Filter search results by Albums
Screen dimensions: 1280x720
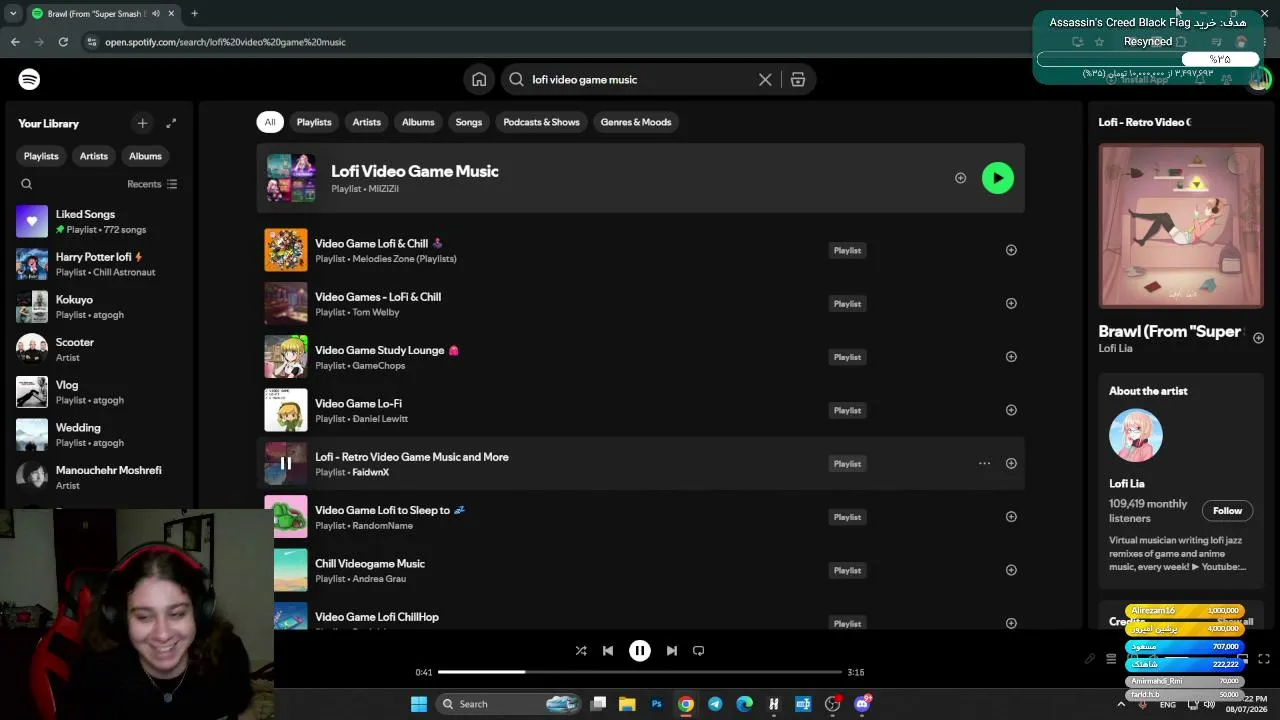click(x=418, y=122)
